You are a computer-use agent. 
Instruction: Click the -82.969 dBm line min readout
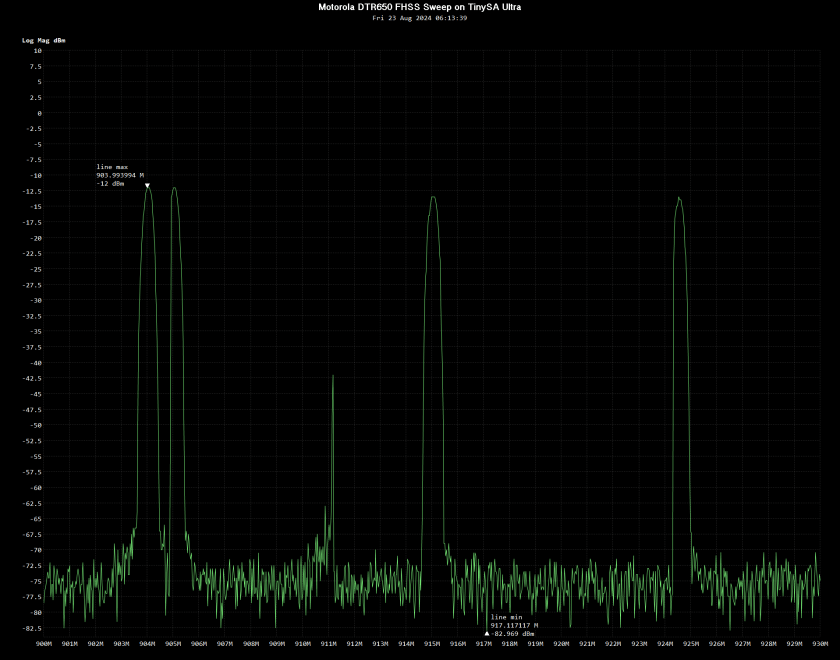[x=513, y=634]
